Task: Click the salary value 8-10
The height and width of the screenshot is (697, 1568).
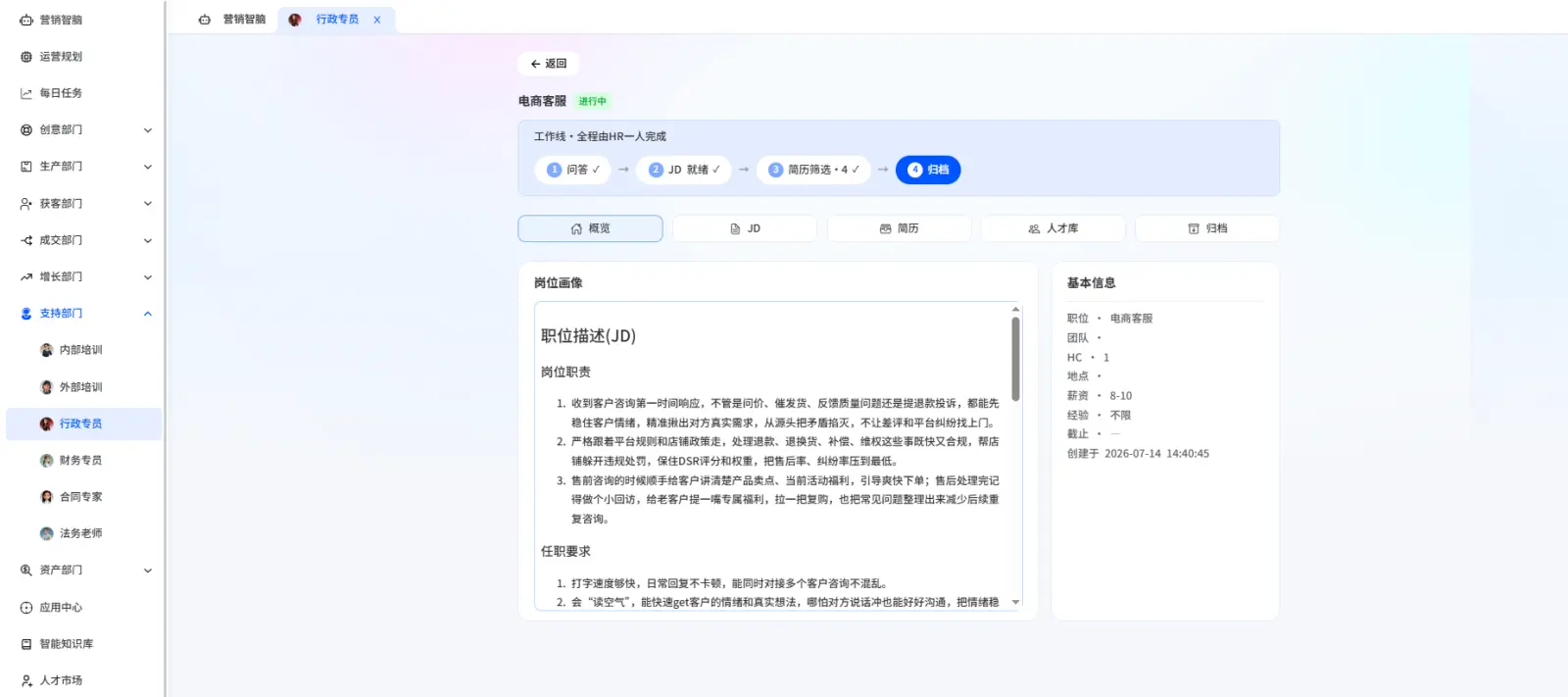Action: [1120, 396]
